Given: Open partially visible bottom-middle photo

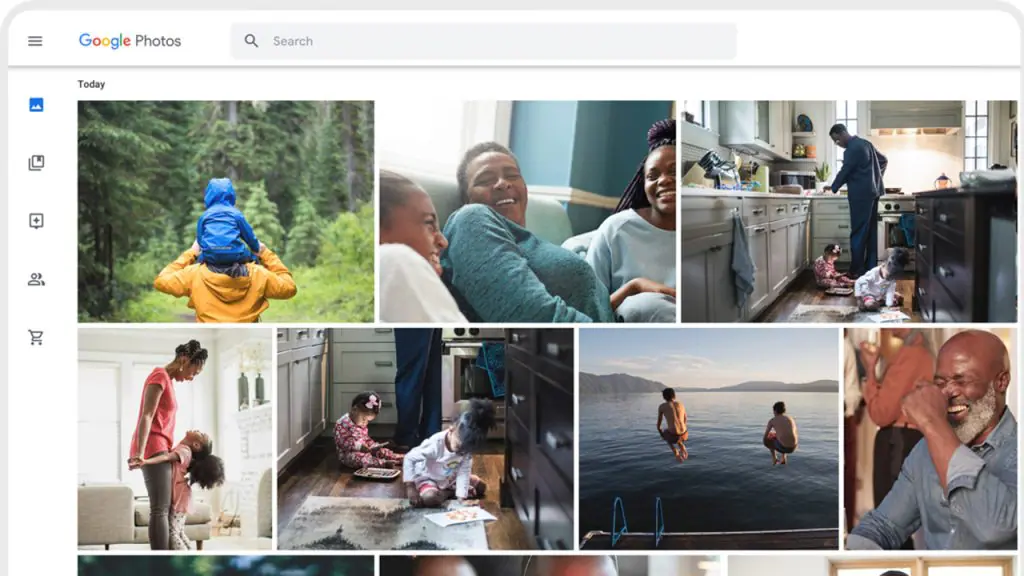Looking at the screenshot, I should click(550, 566).
